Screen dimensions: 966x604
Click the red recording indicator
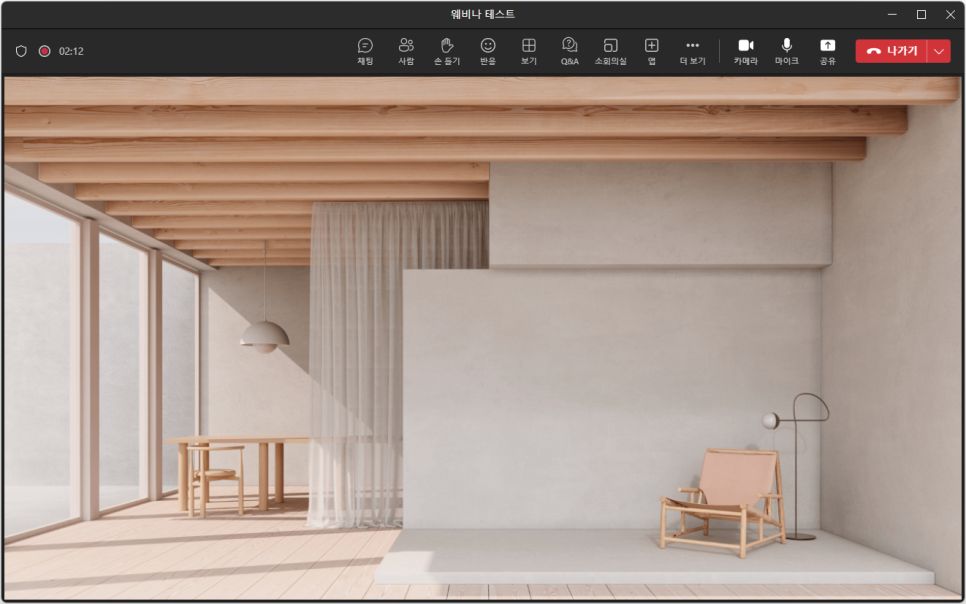tap(44, 51)
